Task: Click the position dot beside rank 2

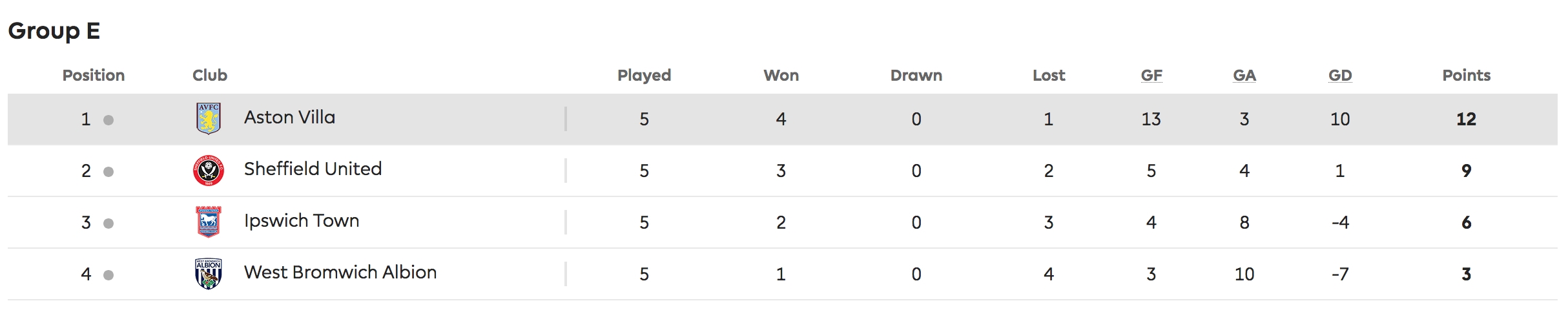Action: [x=108, y=172]
